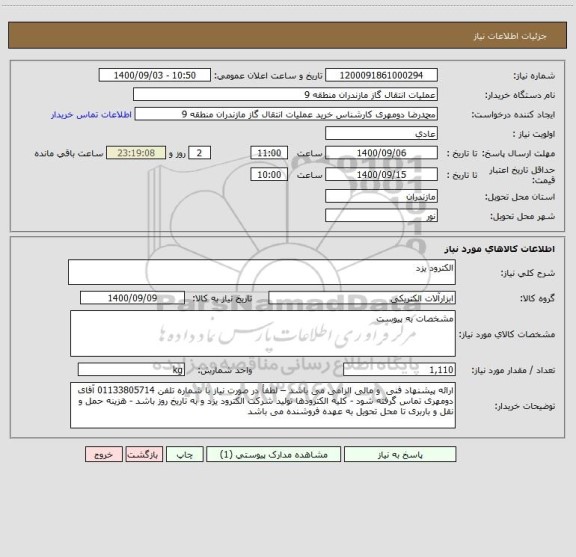Click the اولویت نیاز field عادی
576x557 pixels.
click(381, 133)
